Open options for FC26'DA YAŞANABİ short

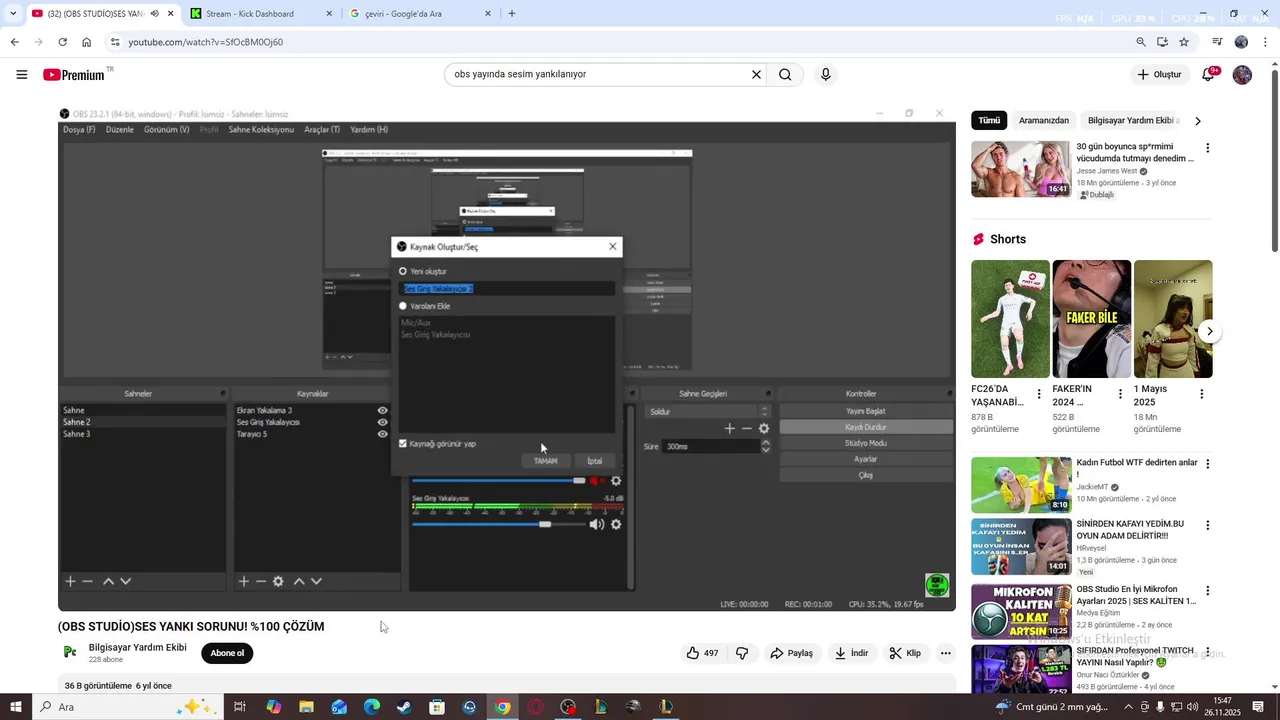[1038, 394]
